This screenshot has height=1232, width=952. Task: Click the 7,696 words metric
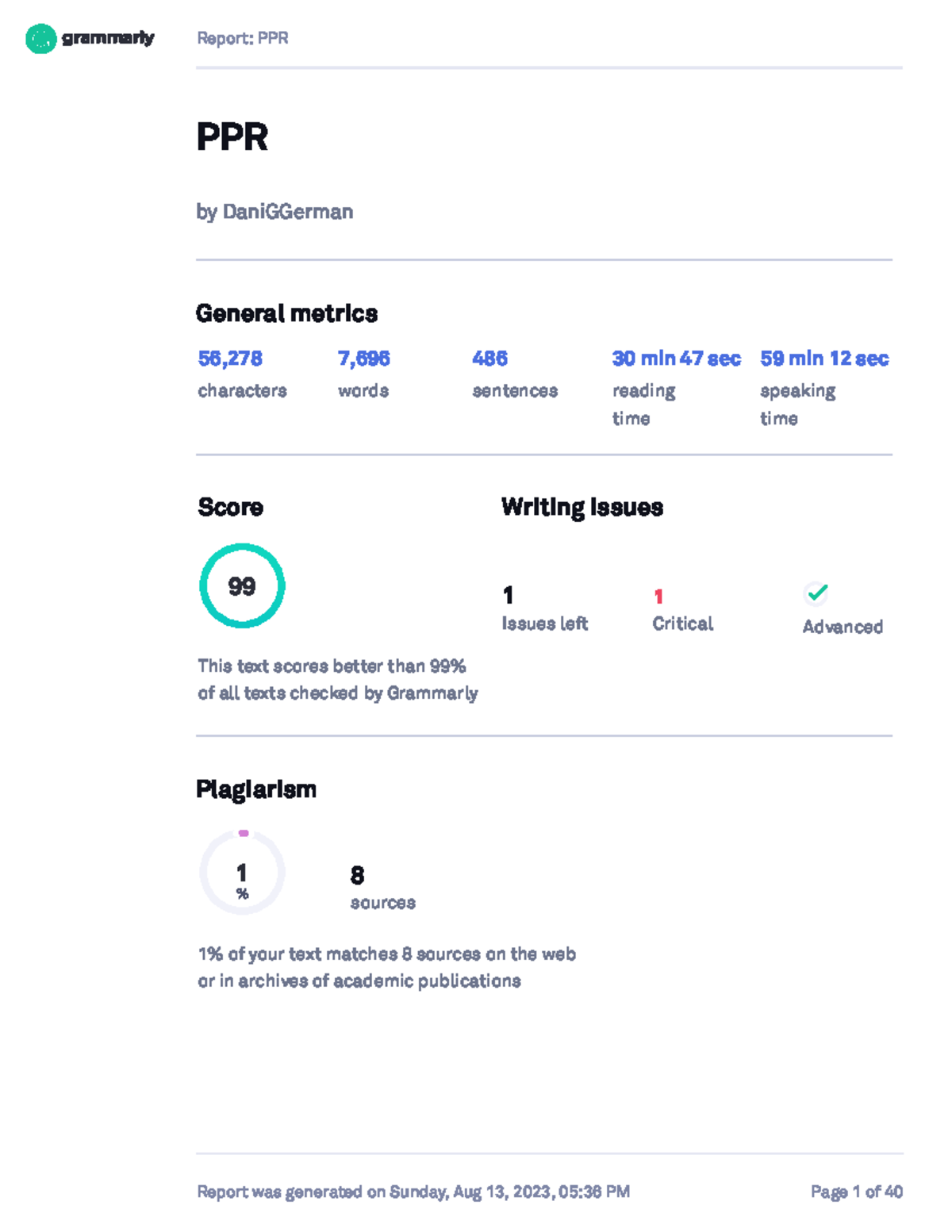[364, 359]
